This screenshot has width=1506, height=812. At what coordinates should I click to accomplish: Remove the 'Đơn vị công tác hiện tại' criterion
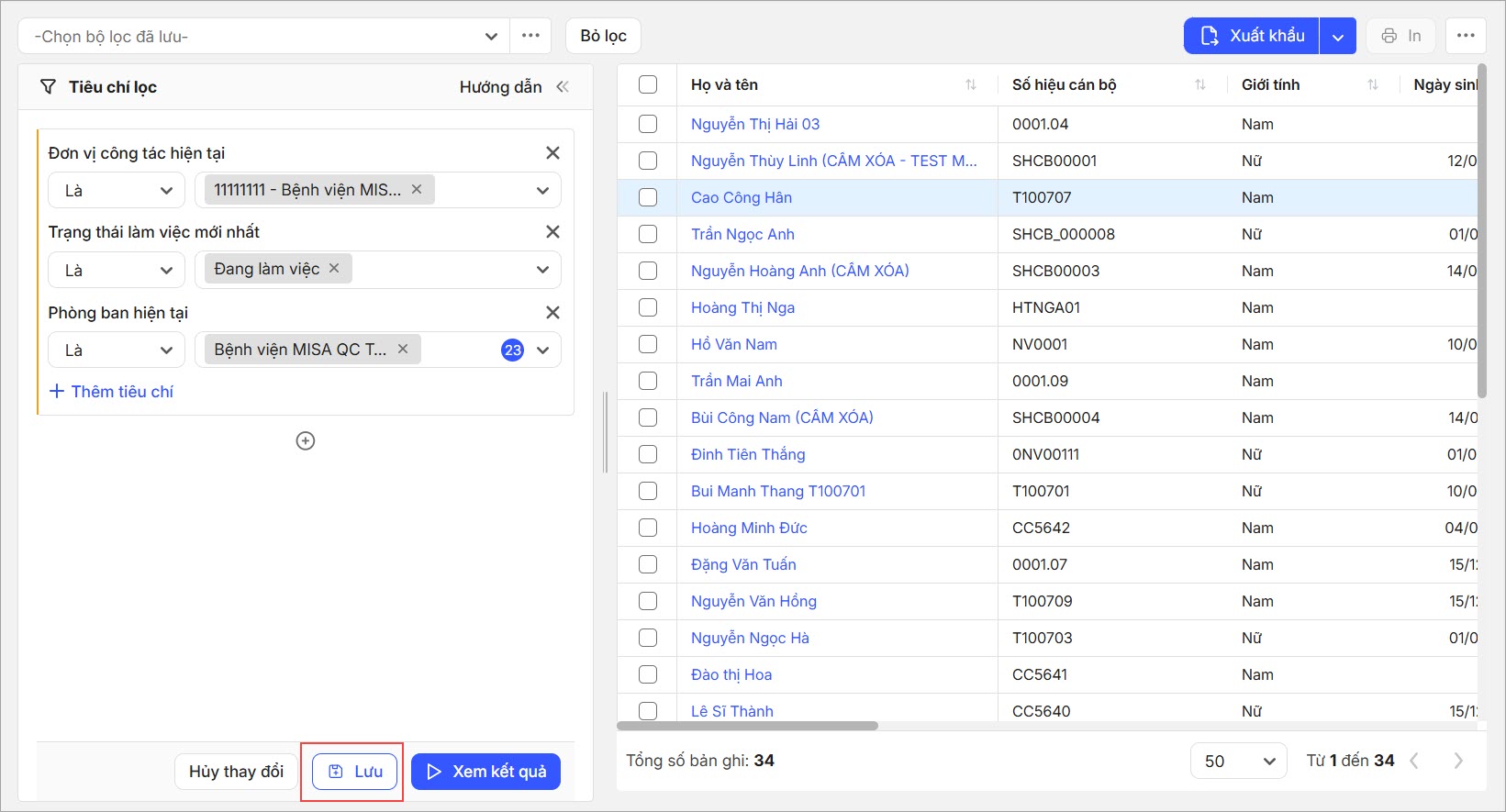tap(552, 153)
